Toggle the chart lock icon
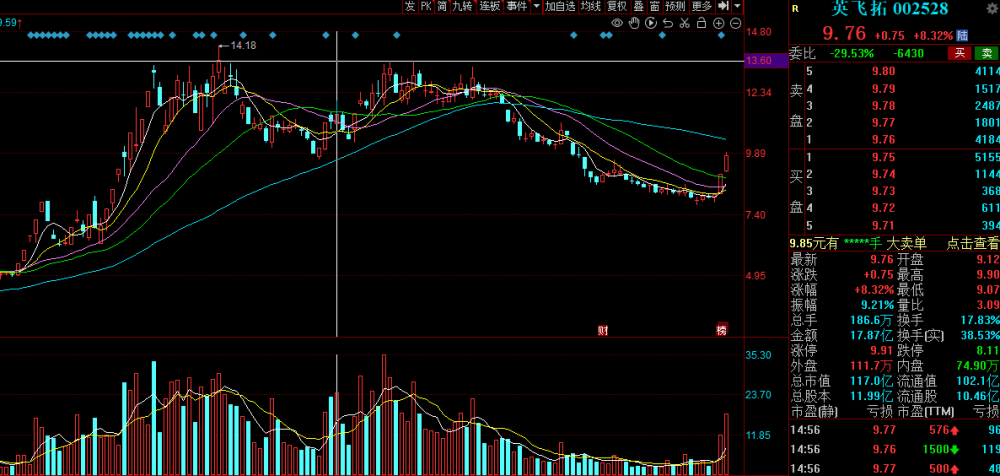The image size is (1000, 476). (701, 22)
